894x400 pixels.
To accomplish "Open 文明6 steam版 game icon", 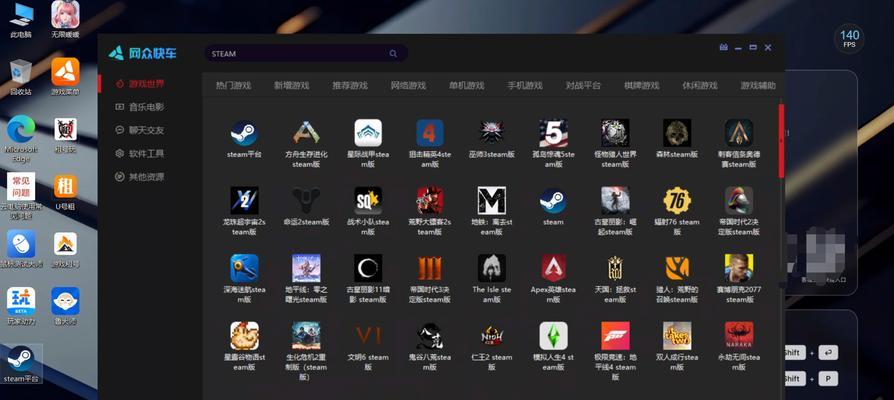I will click(x=368, y=336).
